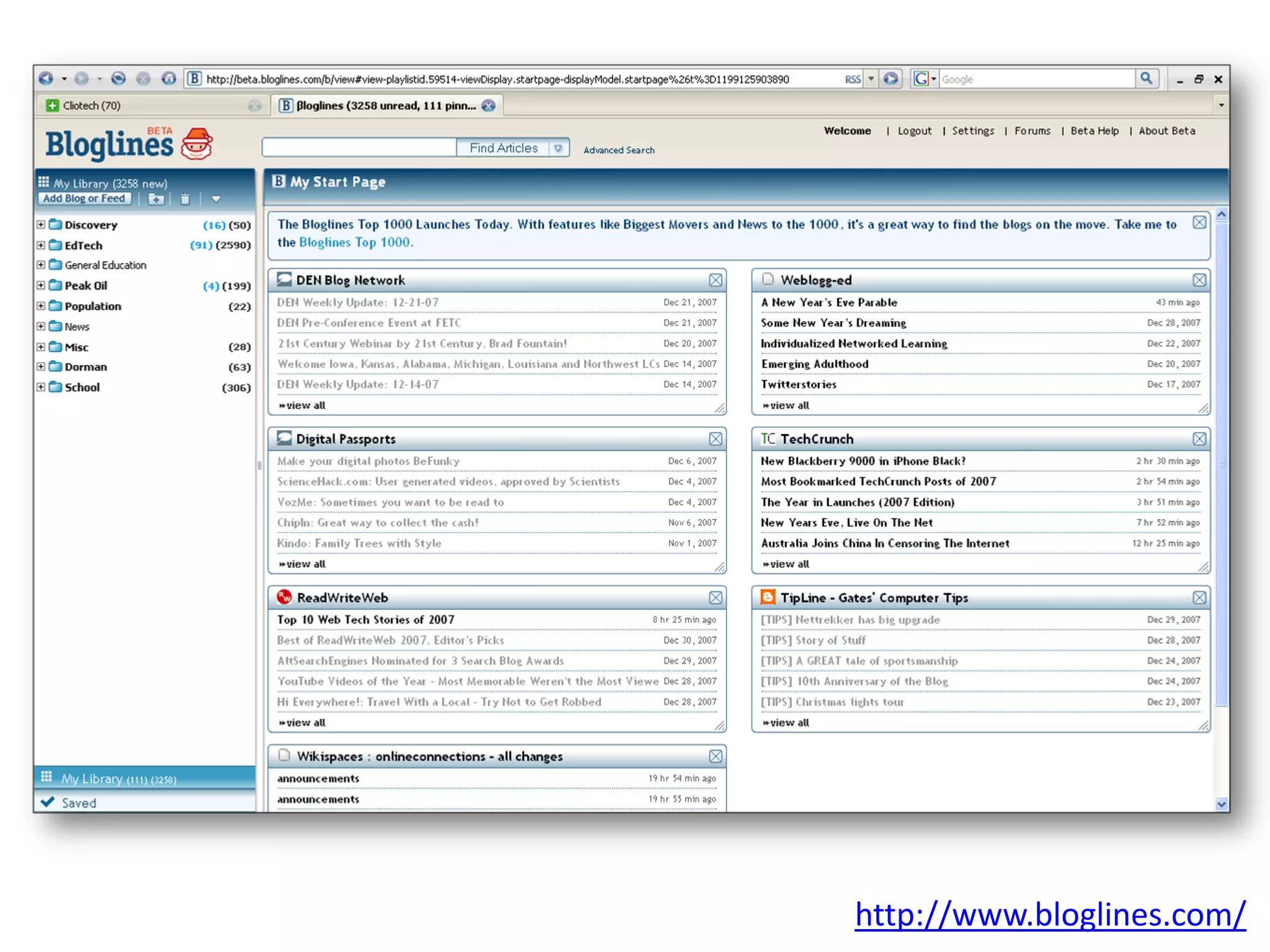Open 'A New Year's Eve Parable' article
Screen dimensions: 1270x952
(x=829, y=302)
